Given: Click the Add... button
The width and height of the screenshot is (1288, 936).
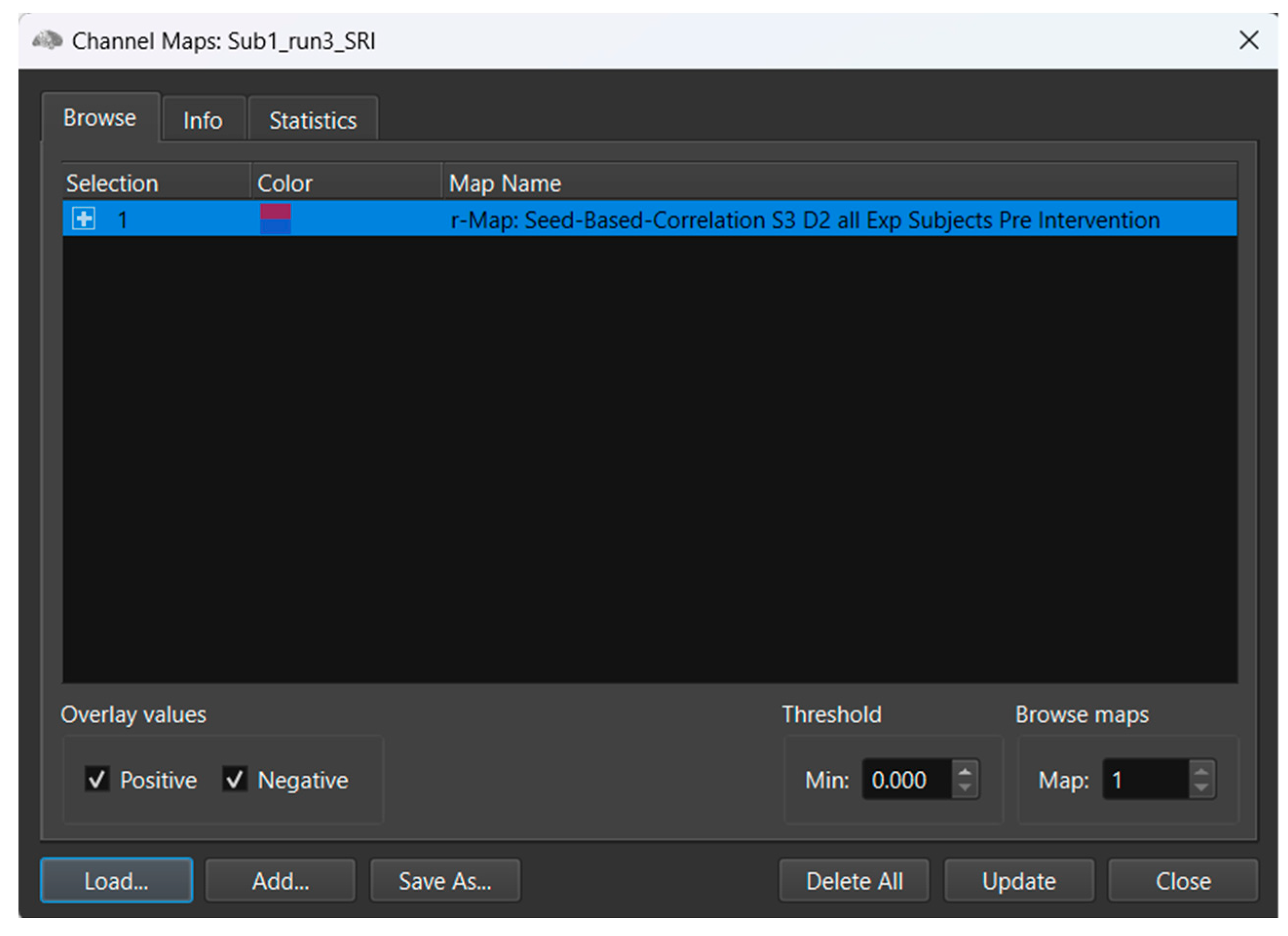Looking at the screenshot, I should click(x=281, y=881).
